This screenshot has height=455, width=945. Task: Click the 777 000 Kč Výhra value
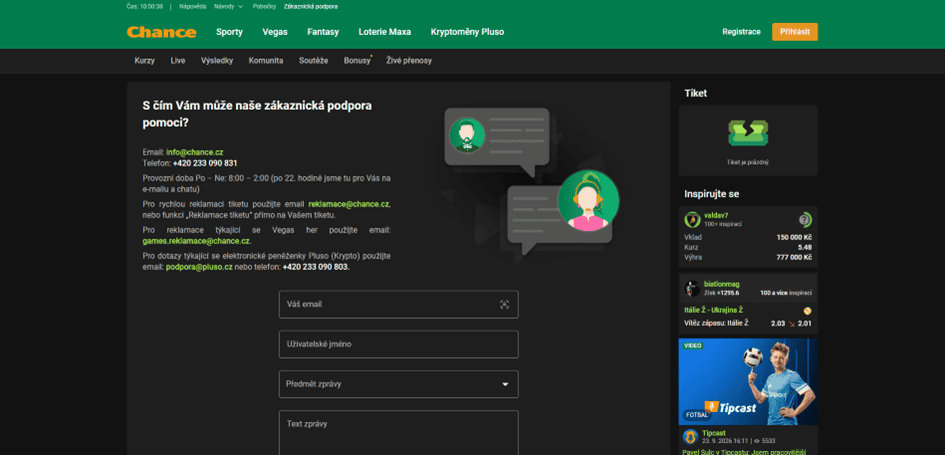794,257
